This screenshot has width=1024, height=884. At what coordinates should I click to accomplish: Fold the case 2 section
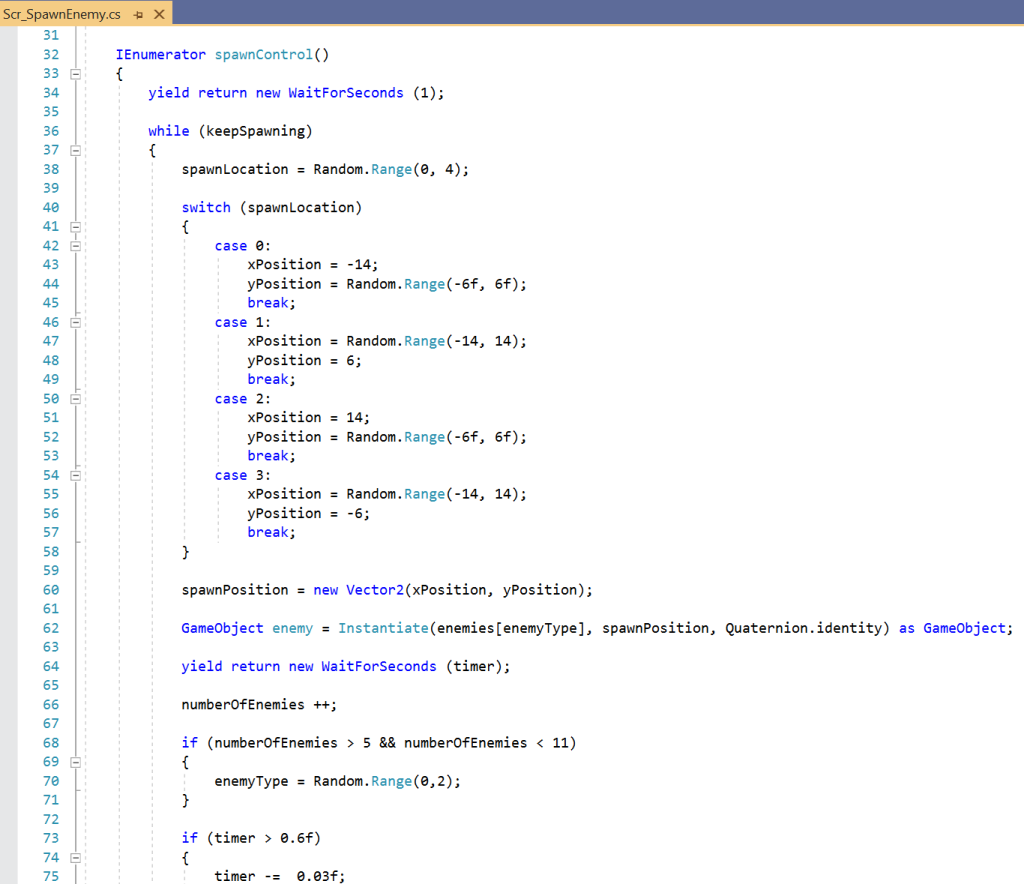tap(75, 399)
